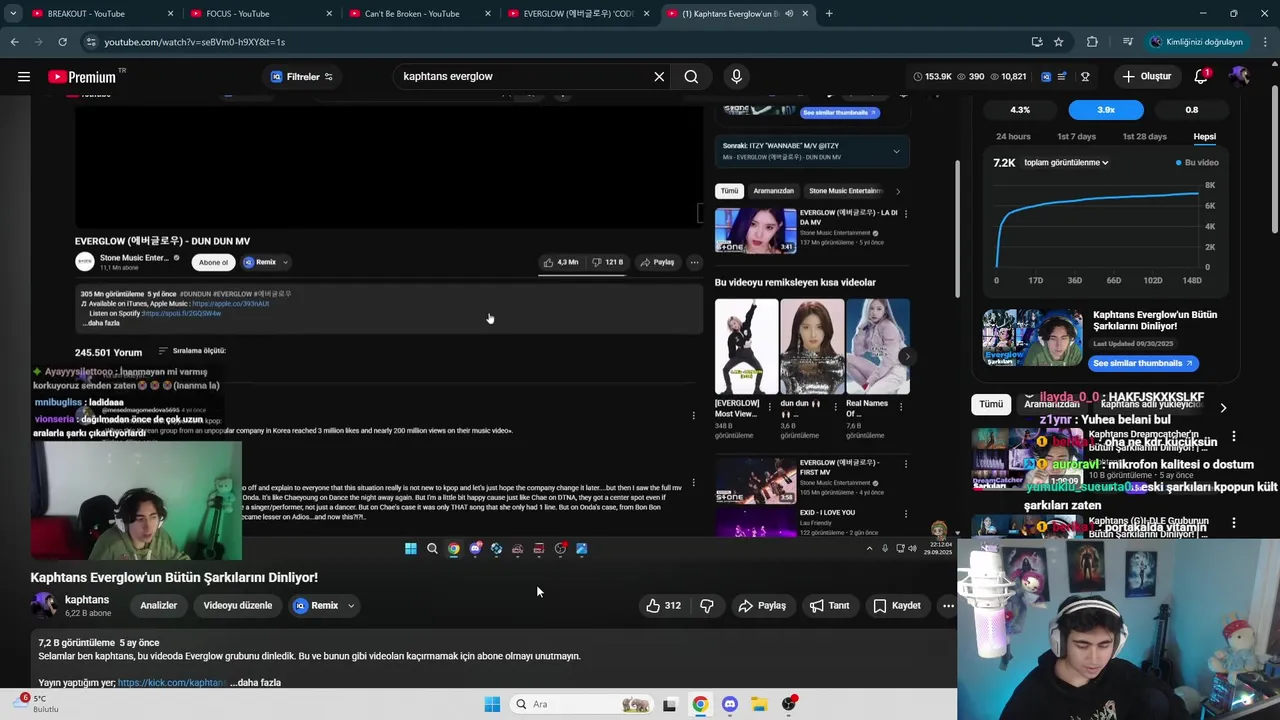The image size is (1280, 720).
Task: Open the YouTube hamburger guide menu
Action: [x=24, y=76]
